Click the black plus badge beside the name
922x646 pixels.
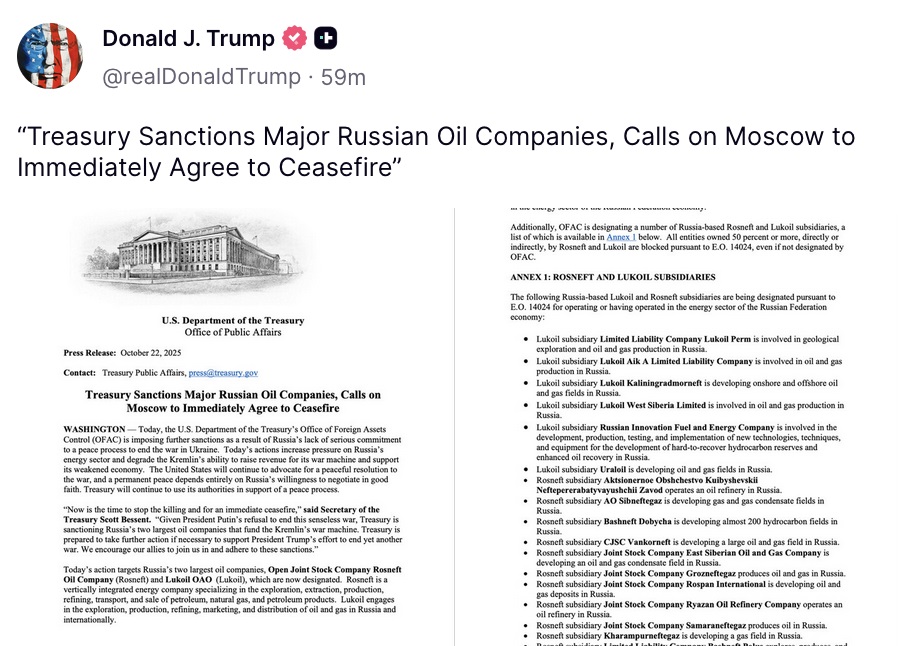click(x=325, y=39)
